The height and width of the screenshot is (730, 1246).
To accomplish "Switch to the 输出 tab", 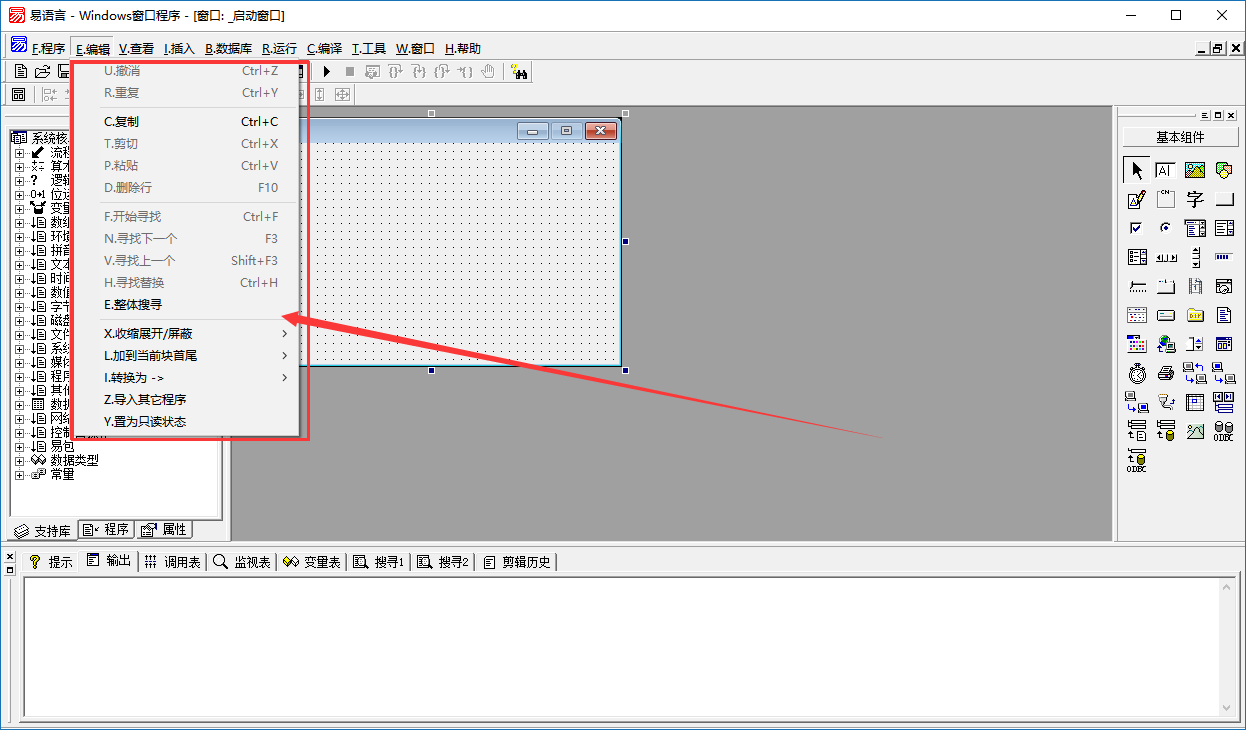I will (108, 561).
